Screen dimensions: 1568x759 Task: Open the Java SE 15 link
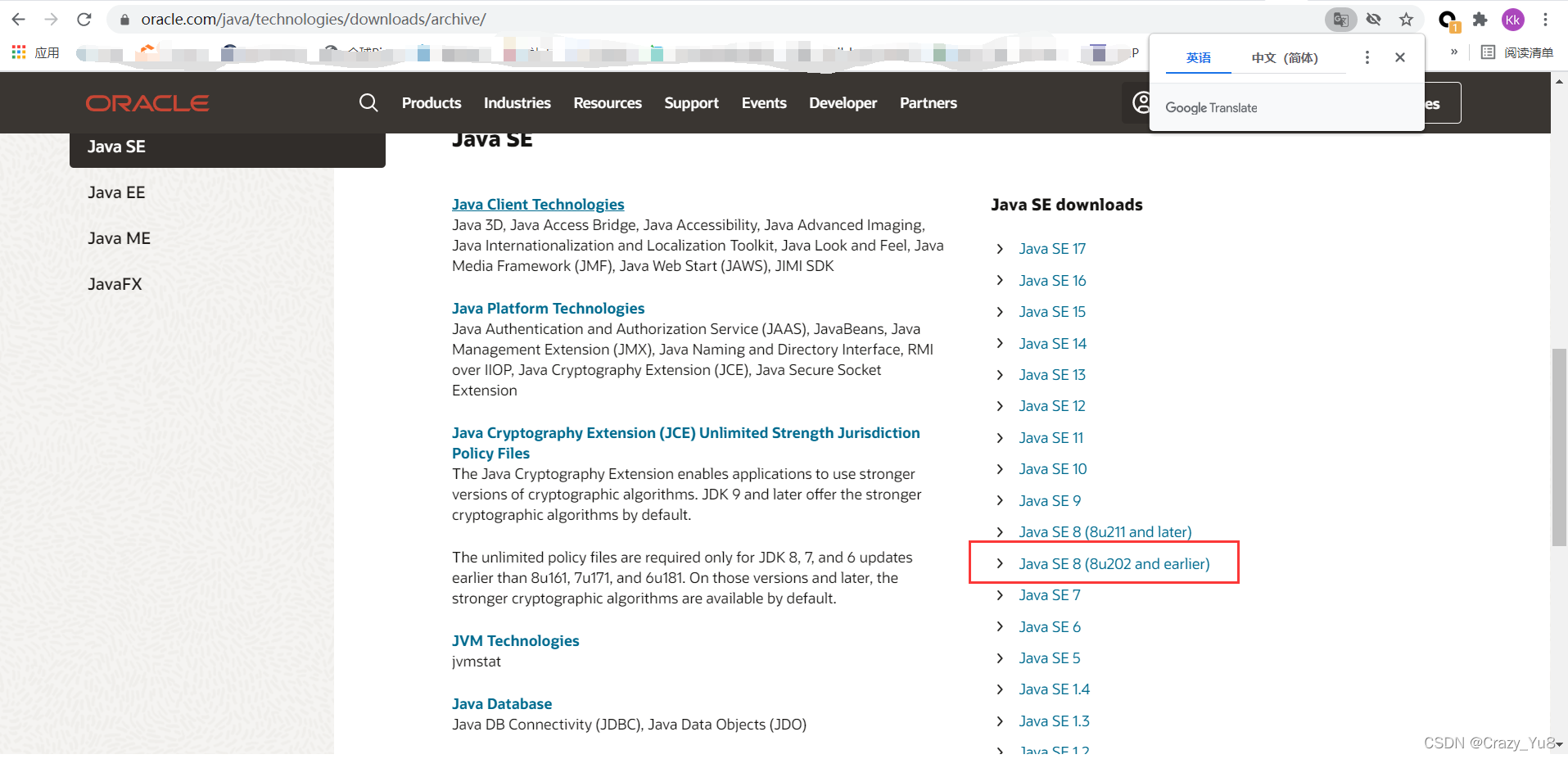[1052, 312]
